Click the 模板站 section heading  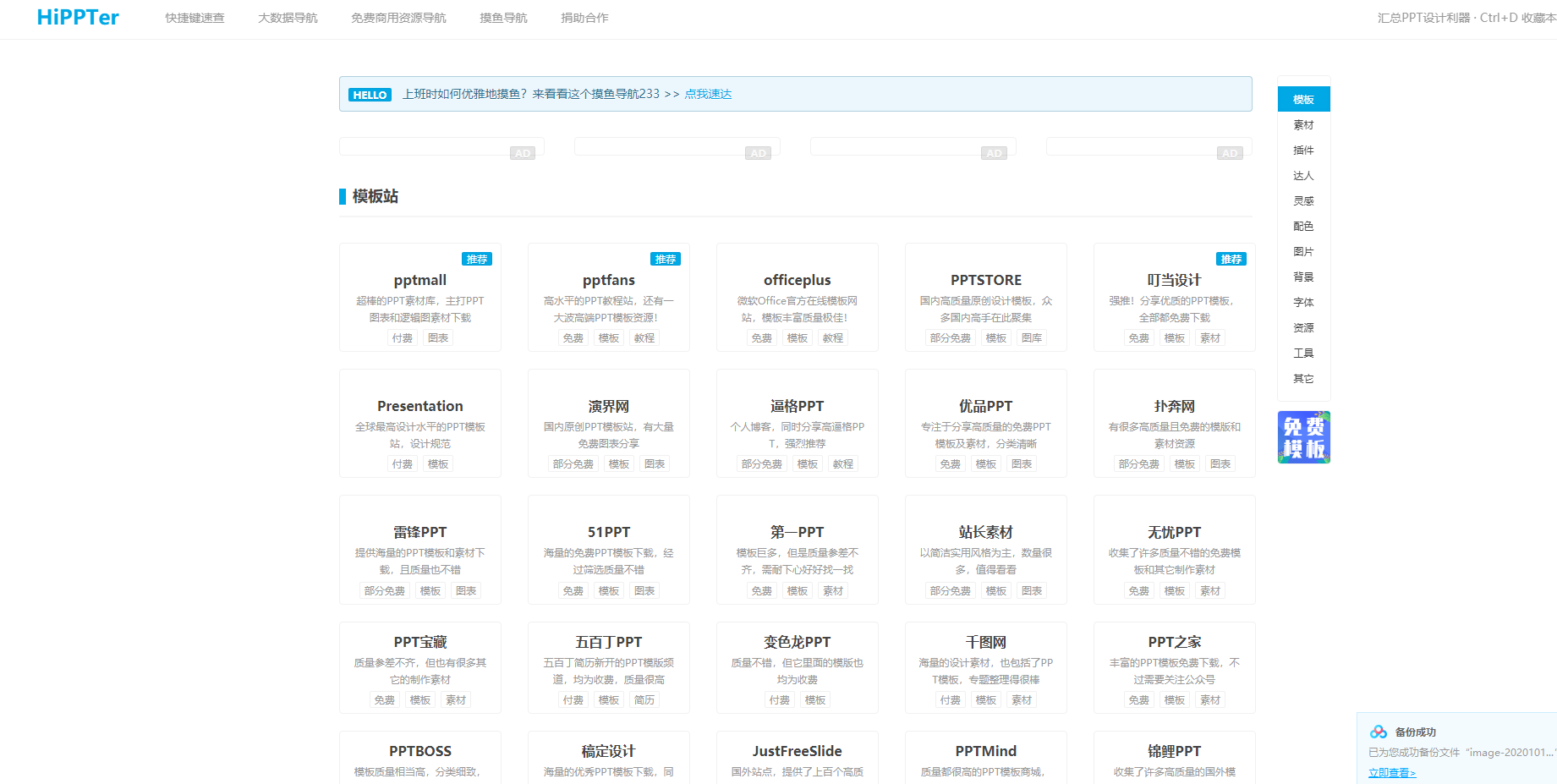375,196
